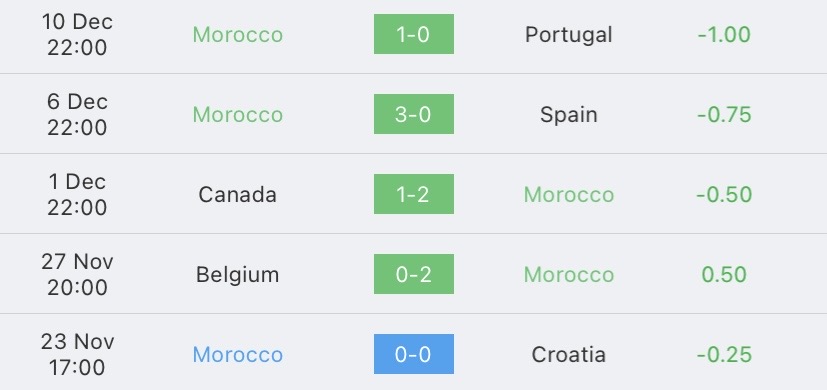Open the Morocco 1-0 Portugal score box
This screenshot has height=390, width=827.
coord(414,34)
